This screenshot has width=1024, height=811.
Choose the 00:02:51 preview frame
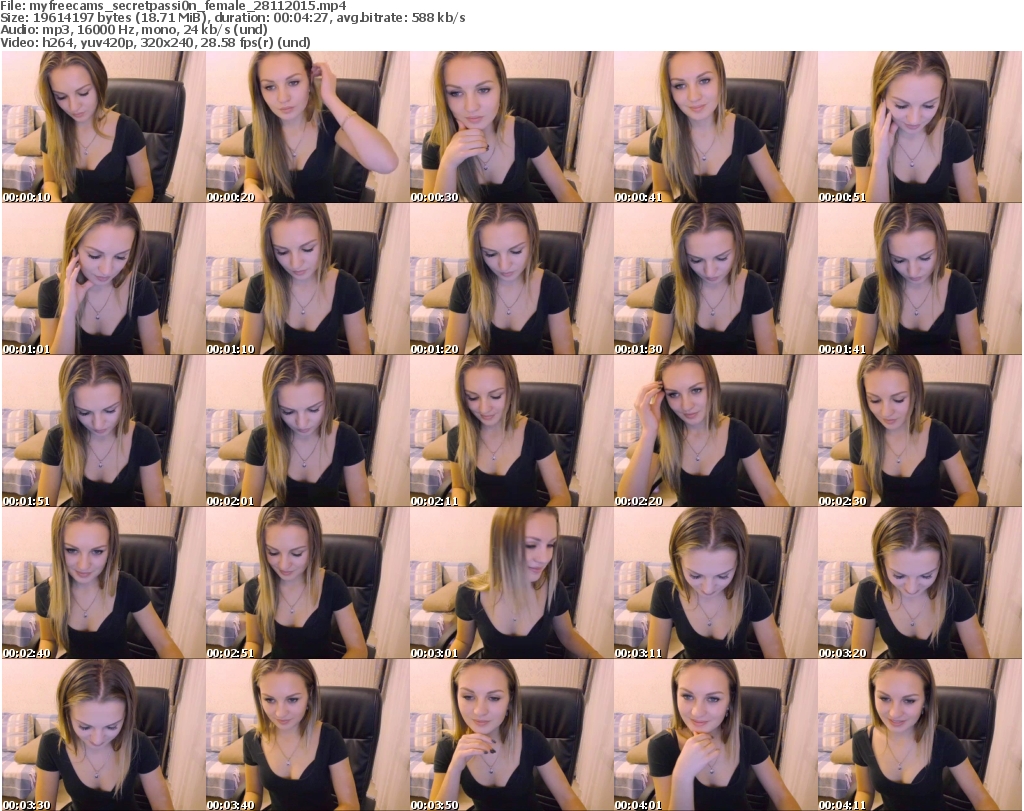click(x=308, y=583)
